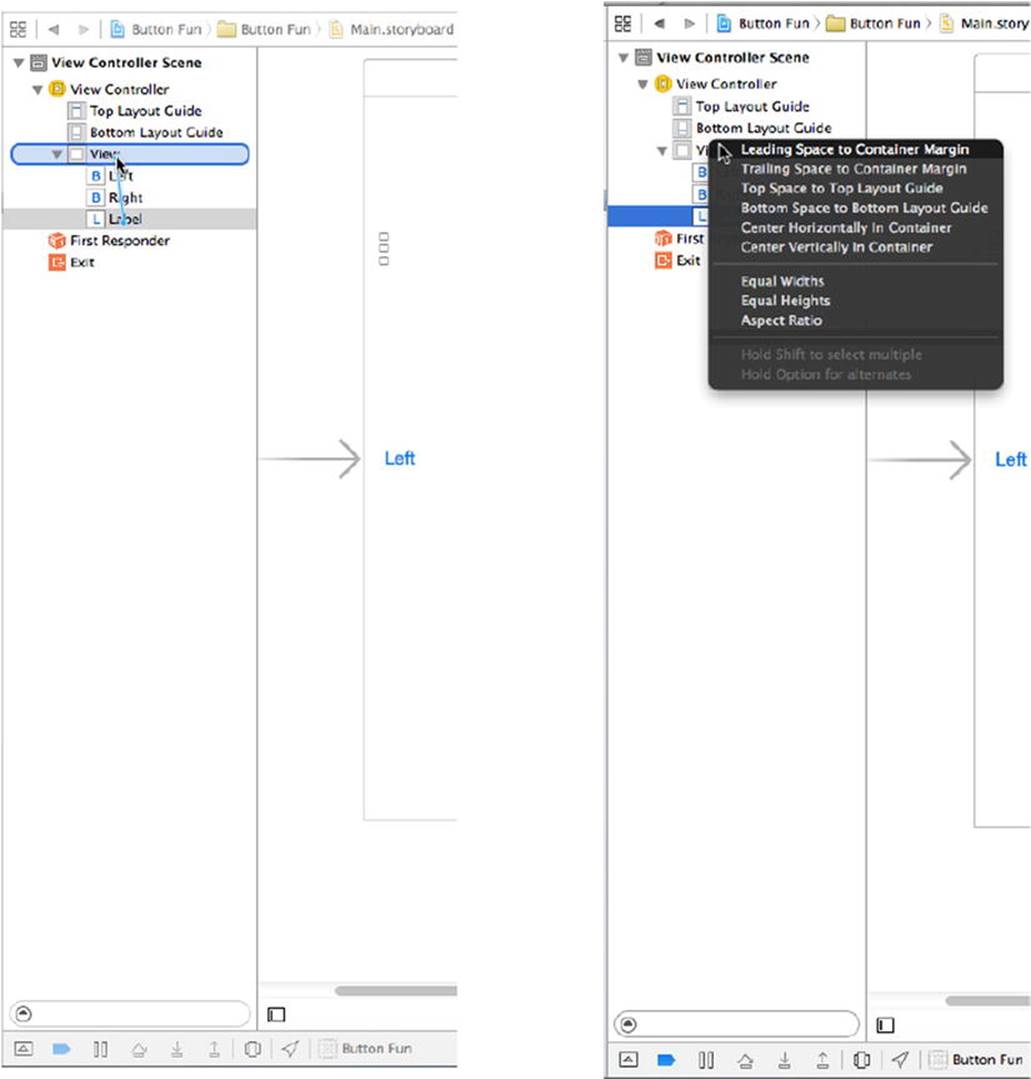Image resolution: width=1031 pixels, height=1079 pixels.
Task: Choose Top Space to Top Layout Guide
Action: [855, 188]
